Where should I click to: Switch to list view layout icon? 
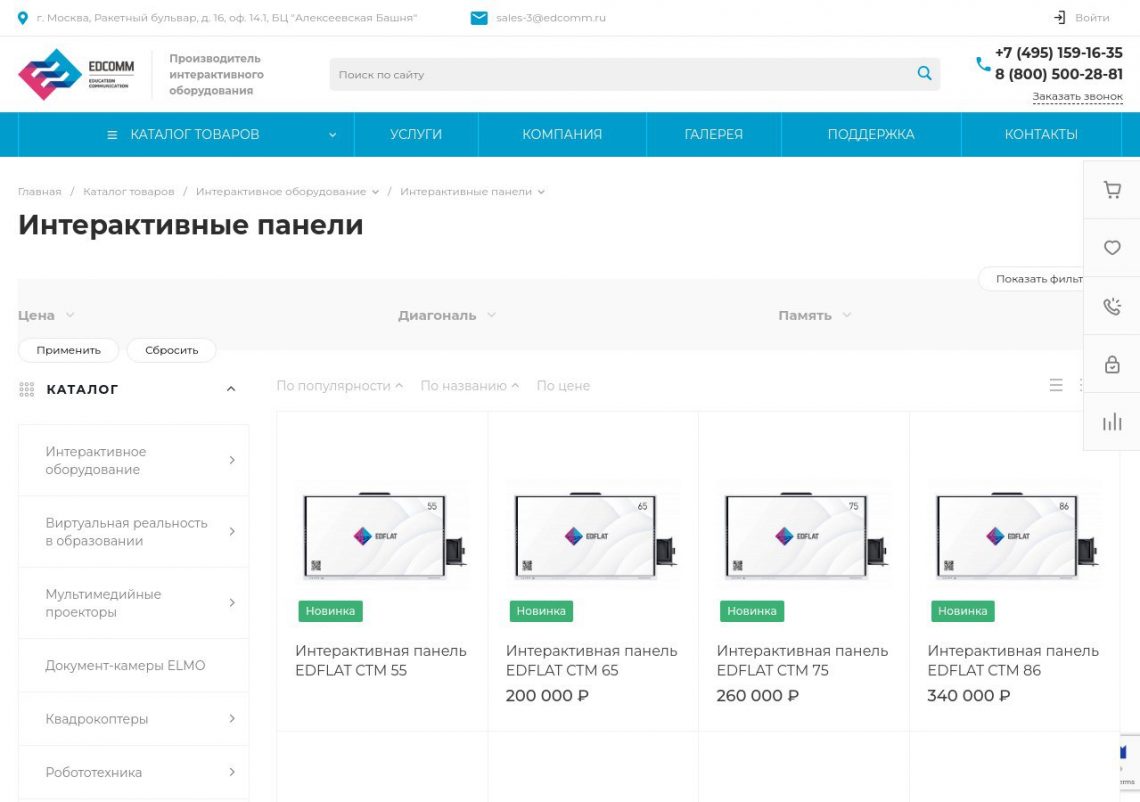1056,385
